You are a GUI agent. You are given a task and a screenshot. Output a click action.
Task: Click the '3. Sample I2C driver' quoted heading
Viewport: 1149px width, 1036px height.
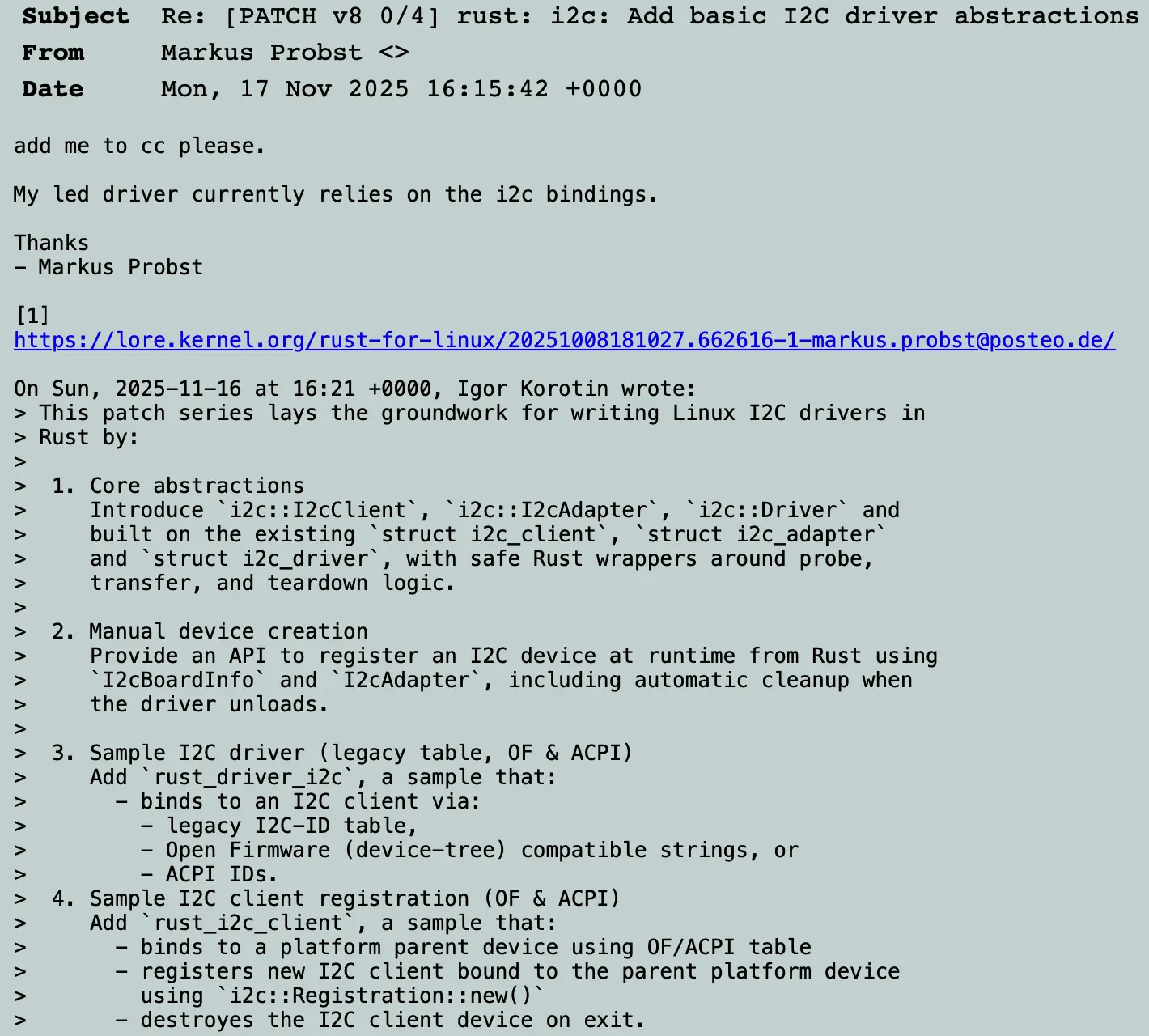(x=341, y=753)
